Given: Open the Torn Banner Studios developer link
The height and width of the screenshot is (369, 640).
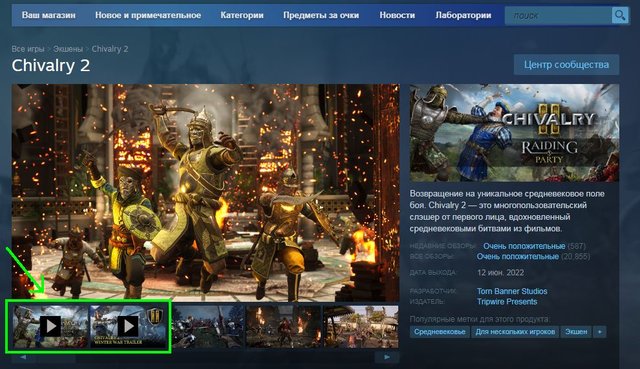Looking at the screenshot, I should tap(512, 291).
